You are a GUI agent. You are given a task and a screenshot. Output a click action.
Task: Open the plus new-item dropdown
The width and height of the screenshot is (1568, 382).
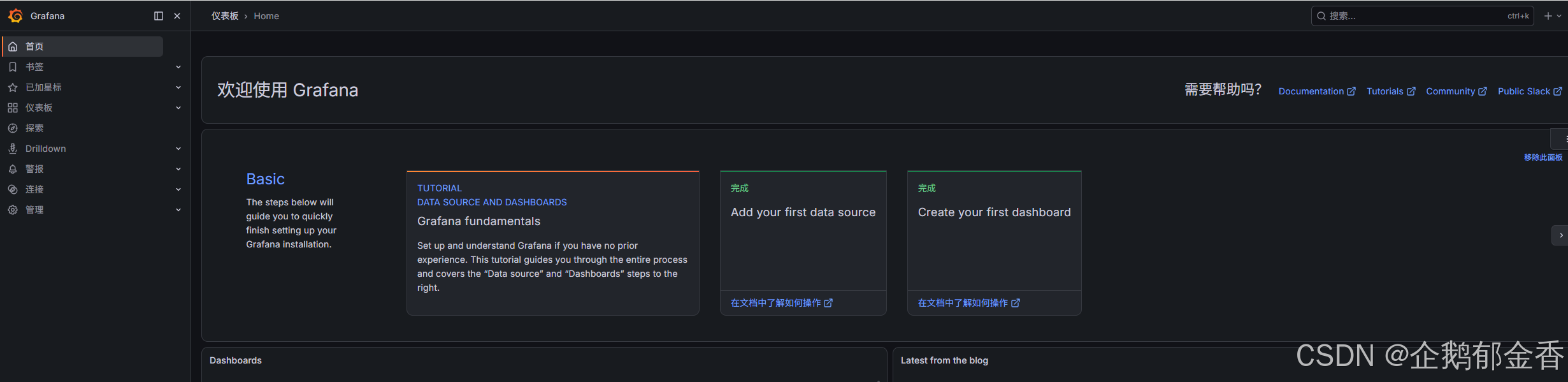coord(1552,16)
